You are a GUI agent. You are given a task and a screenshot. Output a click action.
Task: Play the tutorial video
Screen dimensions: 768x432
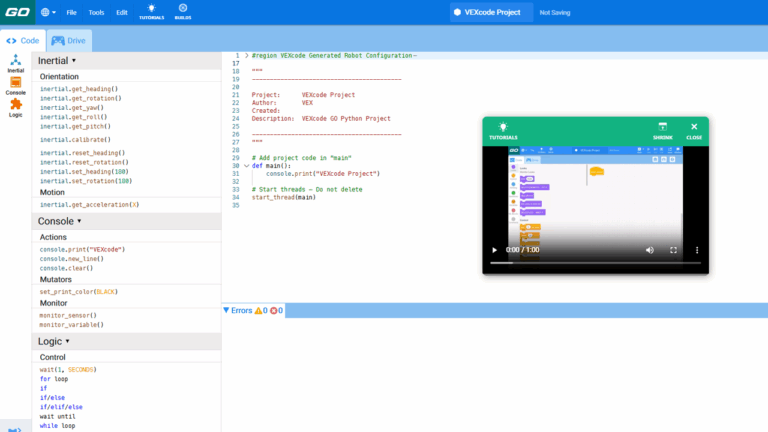494,250
